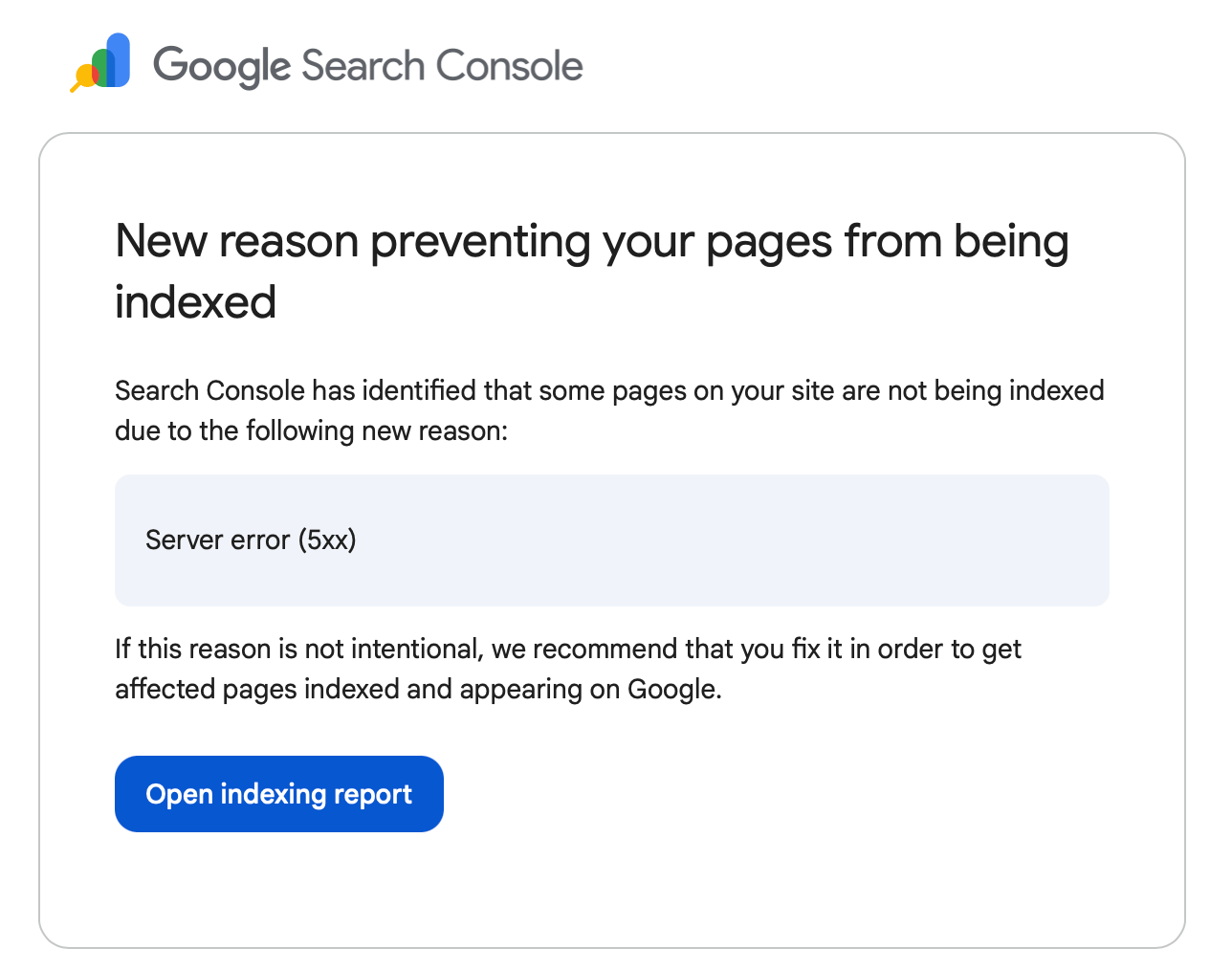Image resolution: width=1232 pixels, height=970 pixels.
Task: Click the Google Search Console logo icon
Action: point(100,62)
